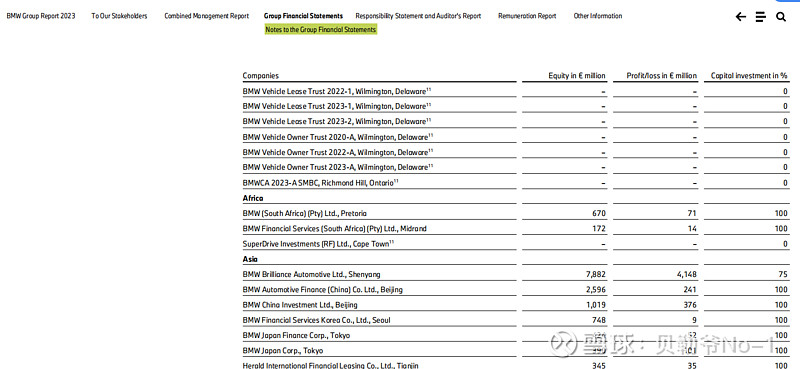Select BMW Vehicle Owner Trust 2022-A row
This screenshot has height=369, width=800.
click(515, 152)
